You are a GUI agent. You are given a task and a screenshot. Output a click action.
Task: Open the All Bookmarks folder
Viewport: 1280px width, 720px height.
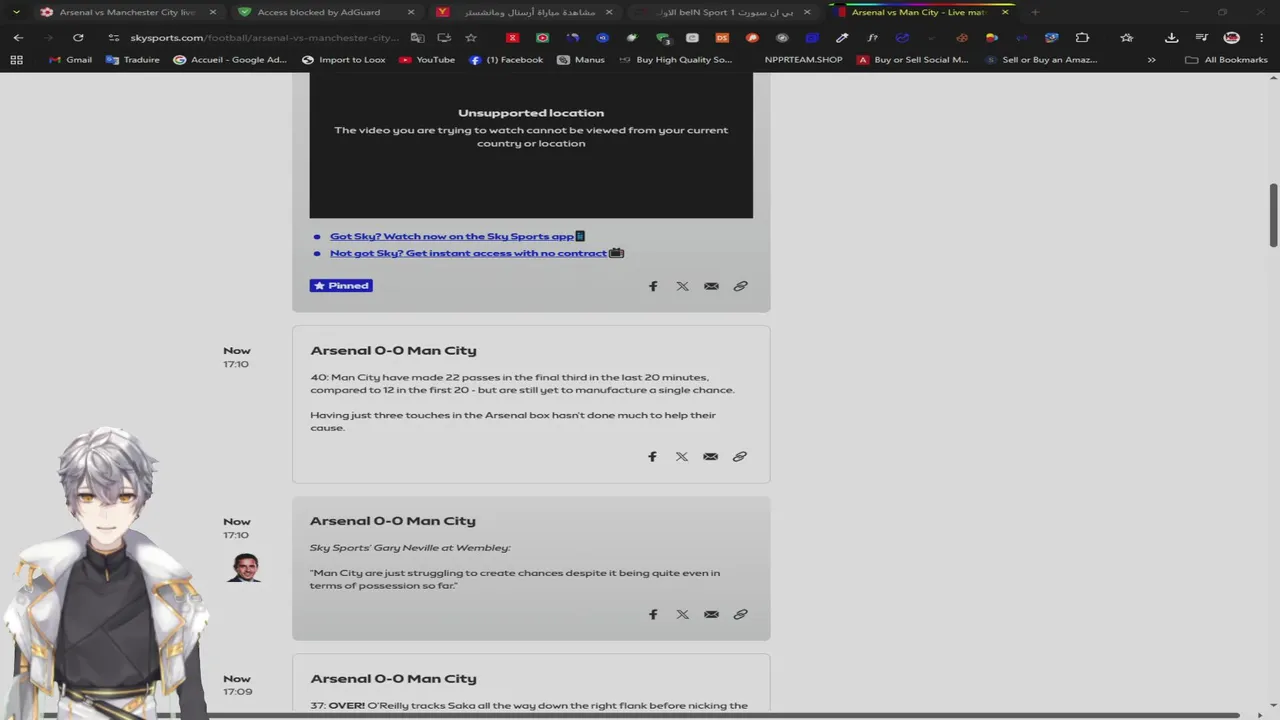(x=1226, y=60)
